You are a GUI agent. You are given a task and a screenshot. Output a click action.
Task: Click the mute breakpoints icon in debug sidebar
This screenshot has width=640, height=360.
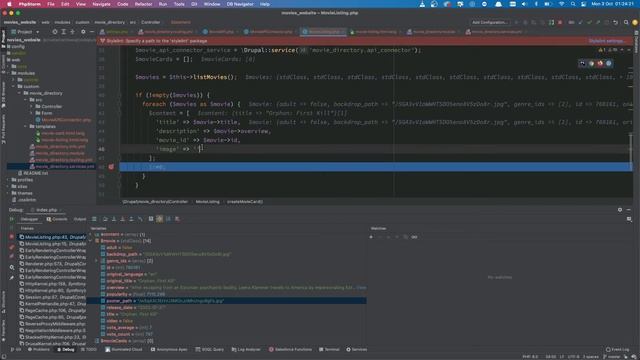pos(11,256)
